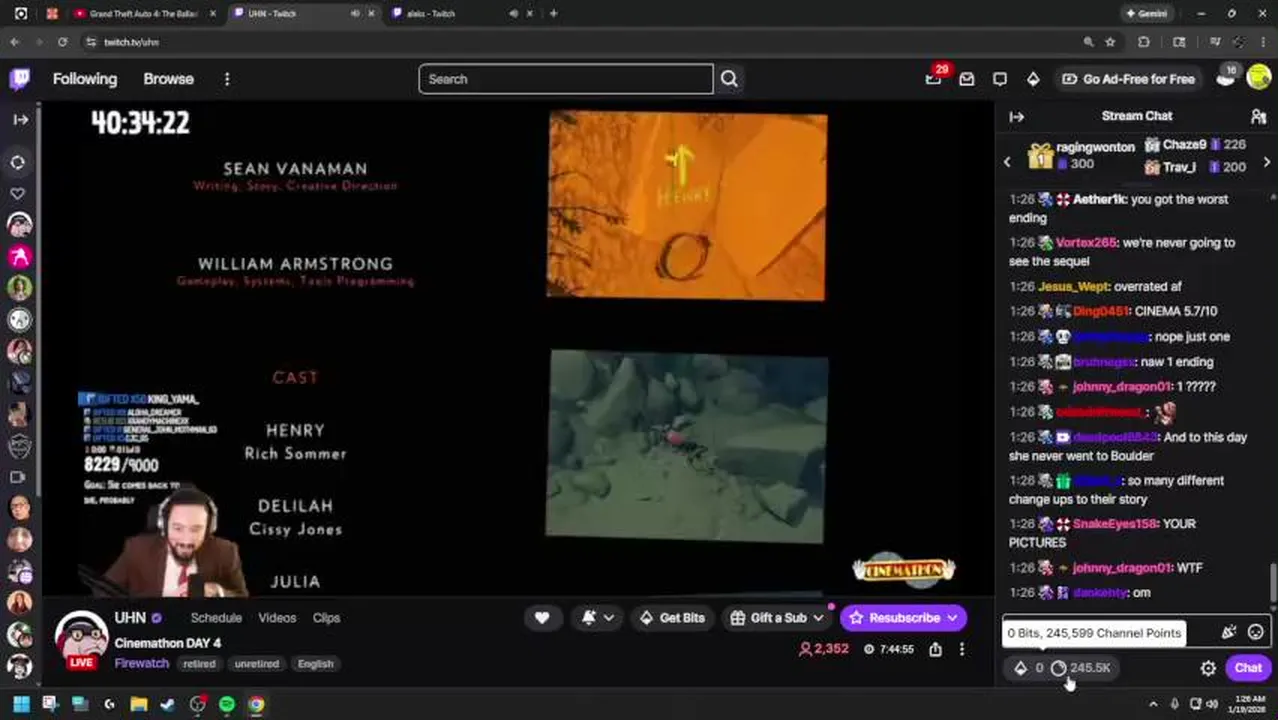This screenshot has height=720, width=1278.
Task: Open Steam from the taskbar
Action: [167, 704]
